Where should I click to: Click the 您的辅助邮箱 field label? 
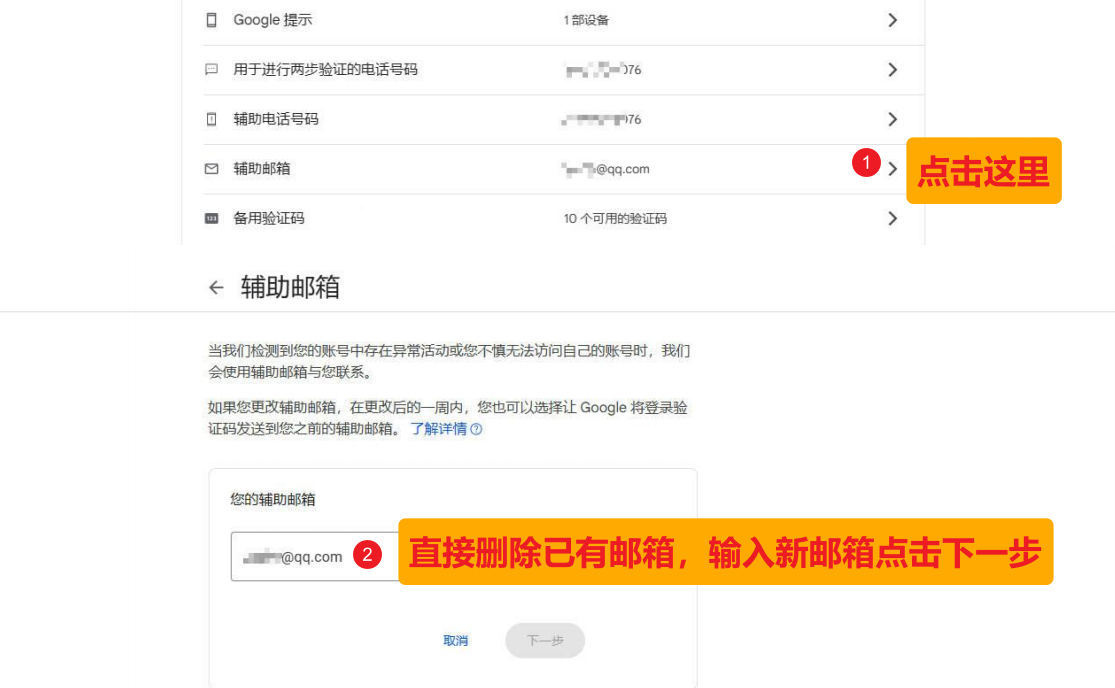(x=272, y=500)
